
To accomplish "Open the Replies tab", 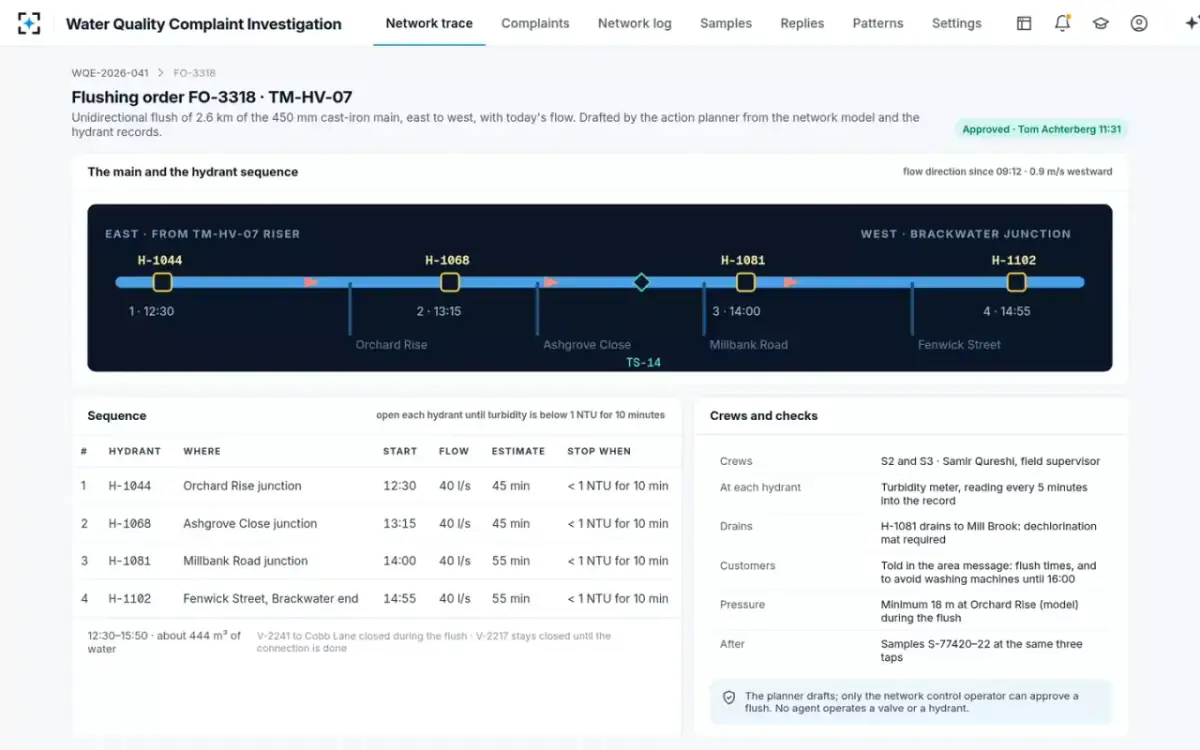I will 802,23.
